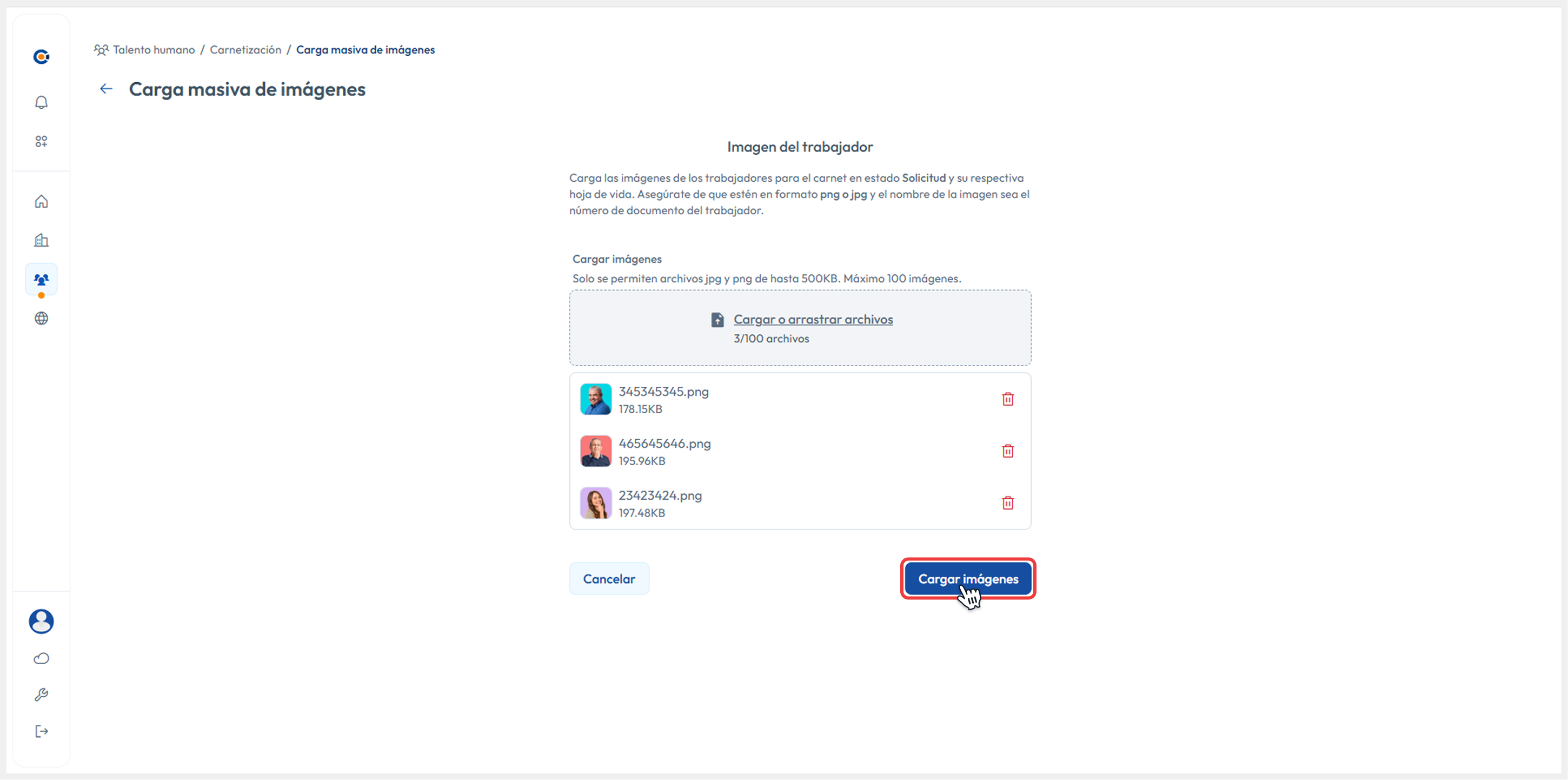
Task: Click the logout icon in sidebar
Action: tap(42, 731)
